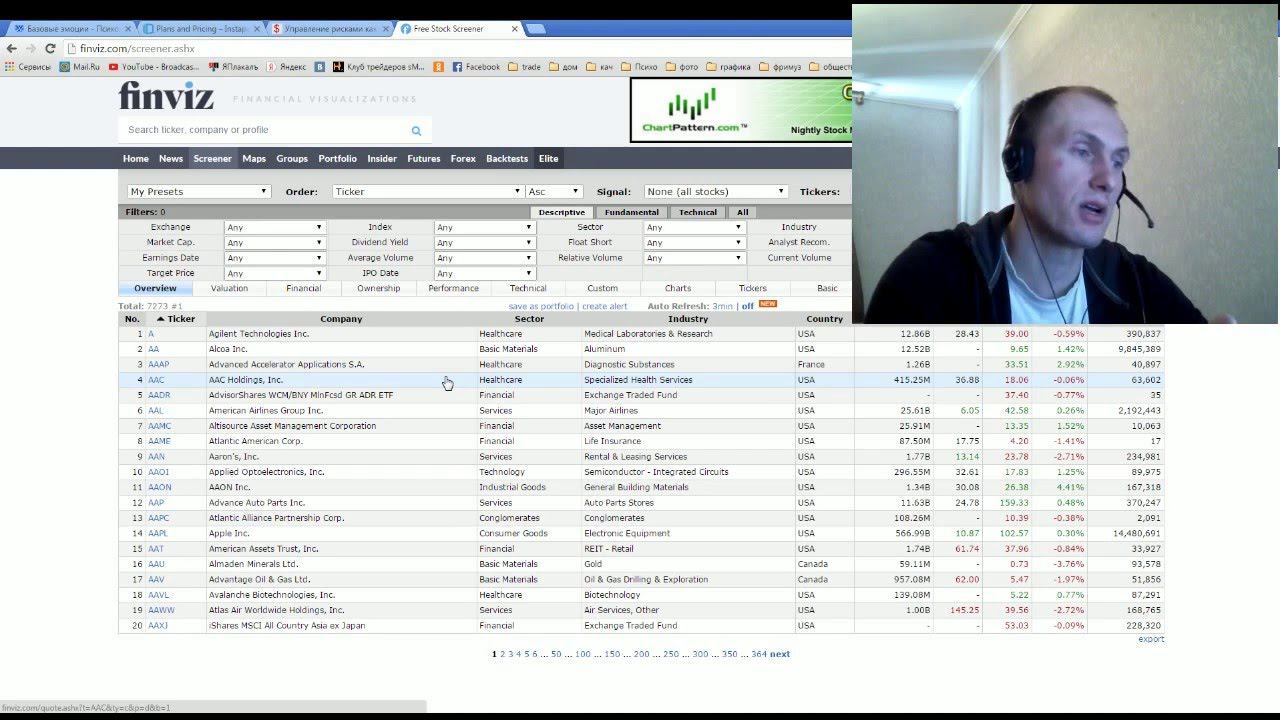
Task: Click the browser forward arrow
Action: click(x=31, y=48)
